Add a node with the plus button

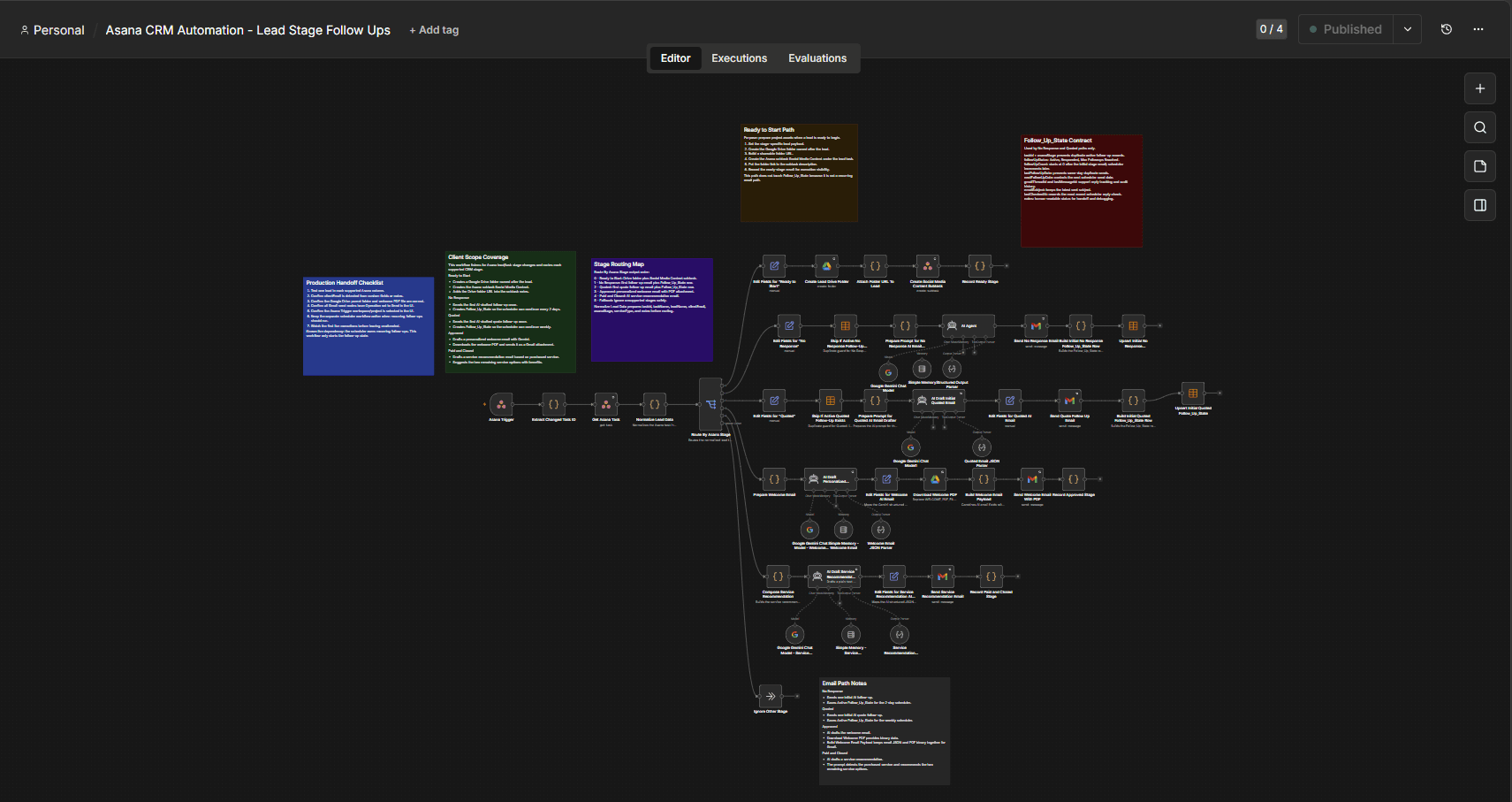[1480, 88]
